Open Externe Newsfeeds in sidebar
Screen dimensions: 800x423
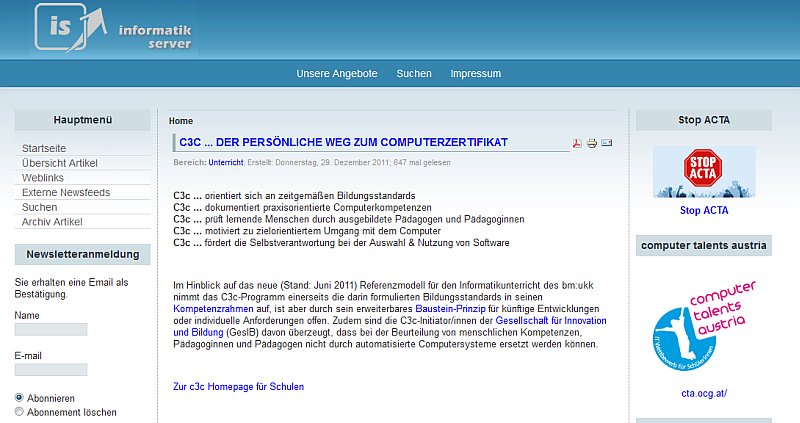point(66,192)
